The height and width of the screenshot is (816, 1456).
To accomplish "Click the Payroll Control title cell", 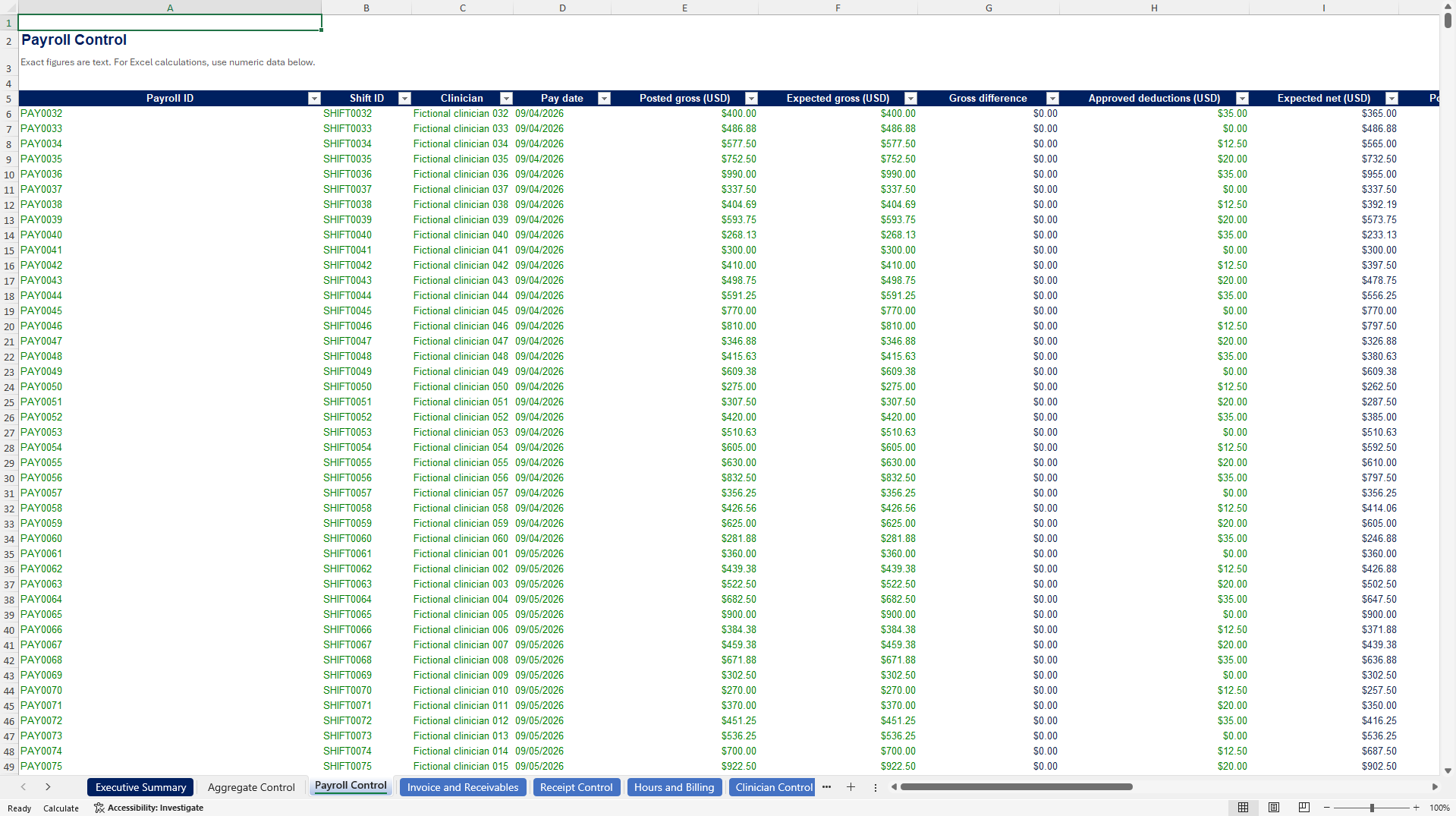I will [170, 40].
